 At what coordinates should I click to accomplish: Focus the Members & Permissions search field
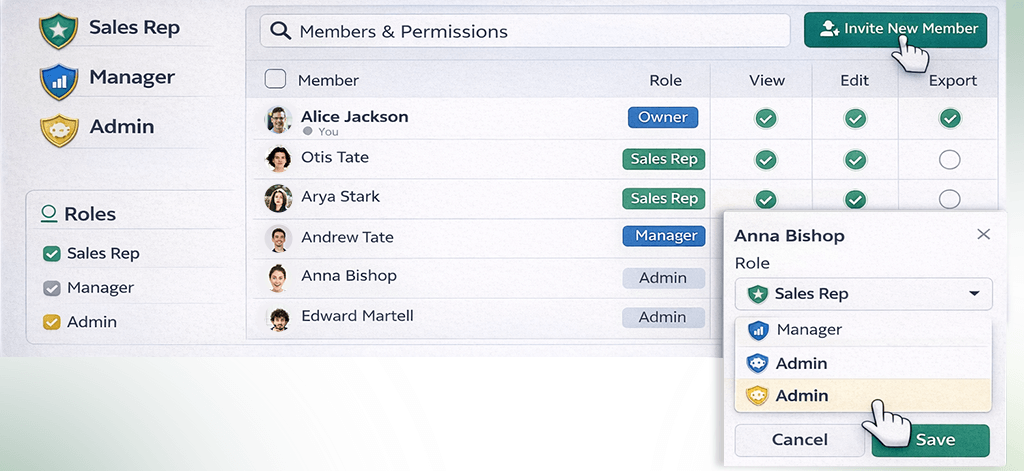point(525,31)
